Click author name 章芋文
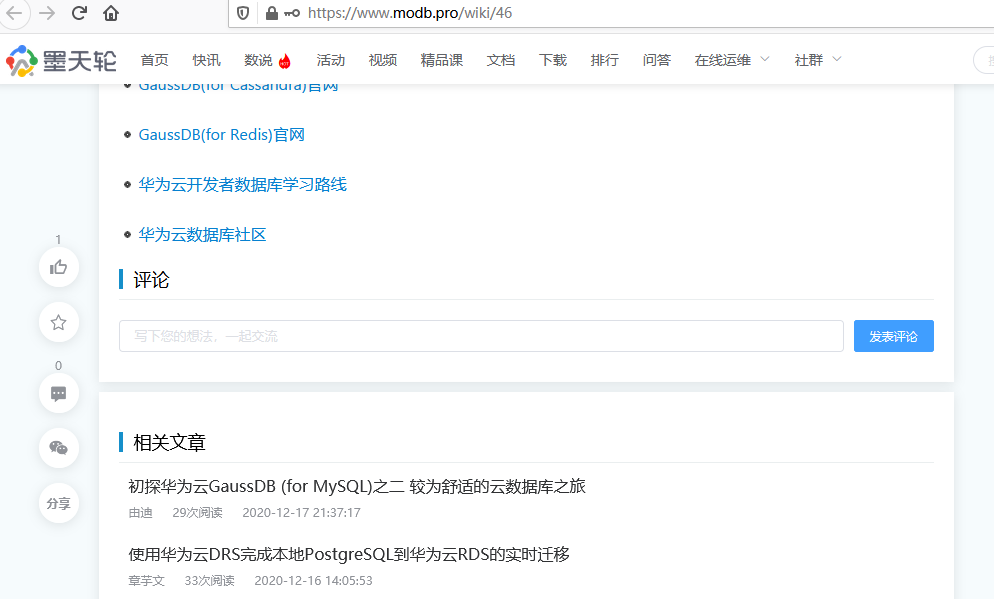This screenshot has height=599, width=994. (x=146, y=581)
